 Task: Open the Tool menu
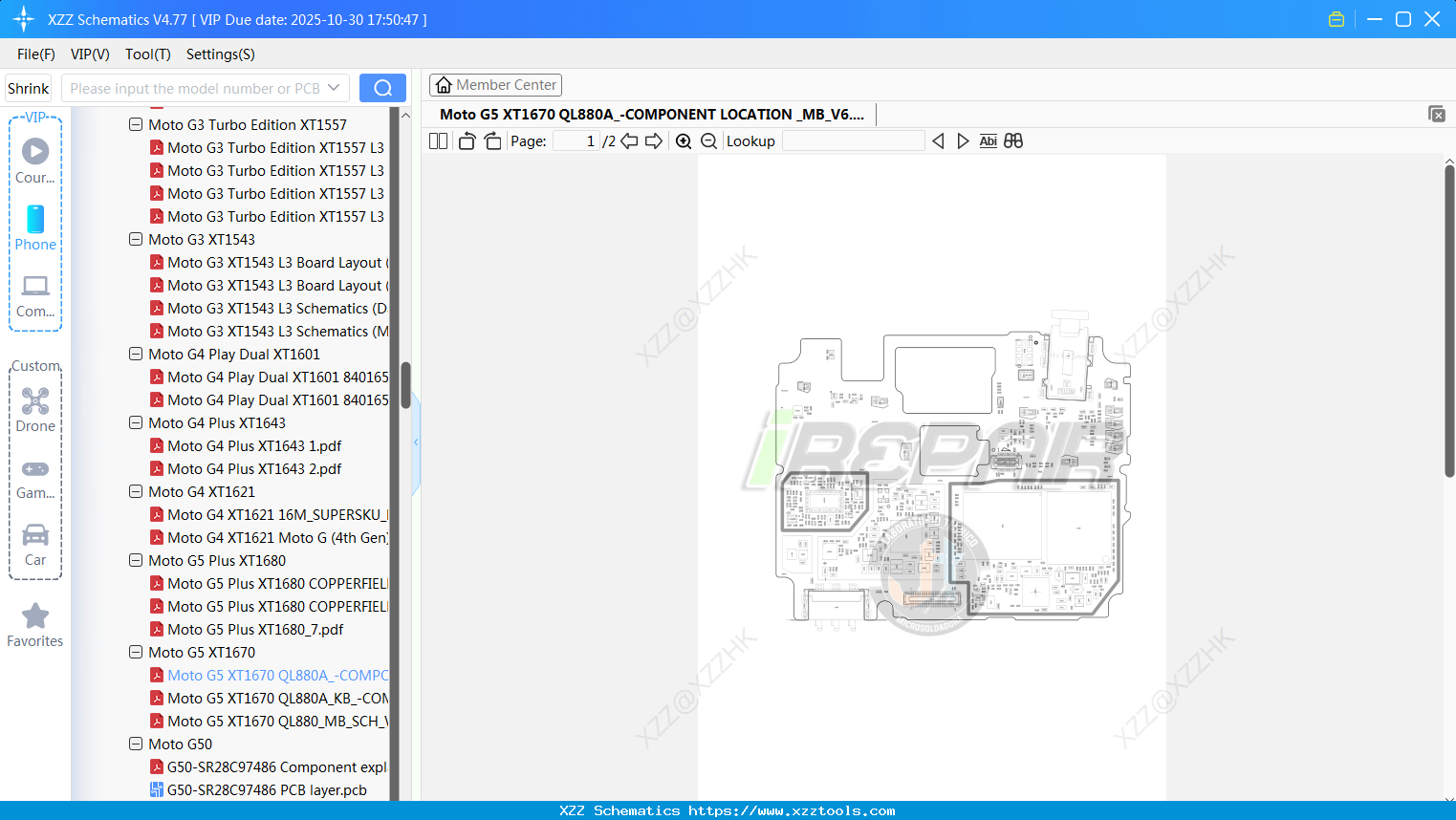147,54
